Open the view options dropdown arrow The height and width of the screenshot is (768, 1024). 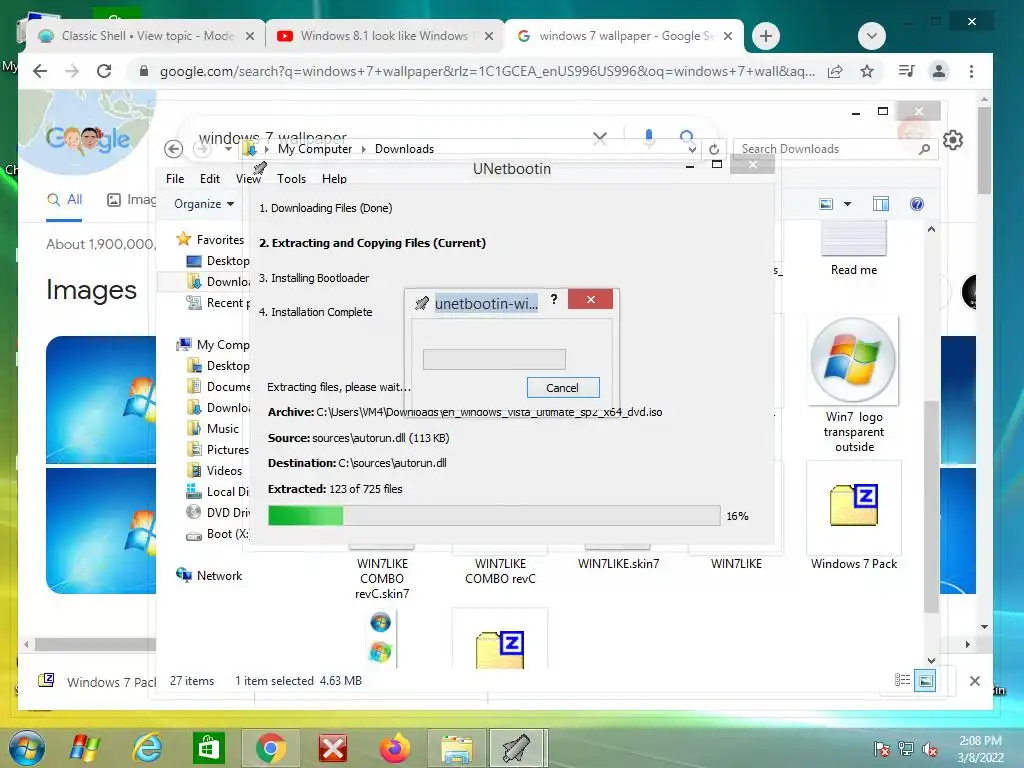point(847,204)
